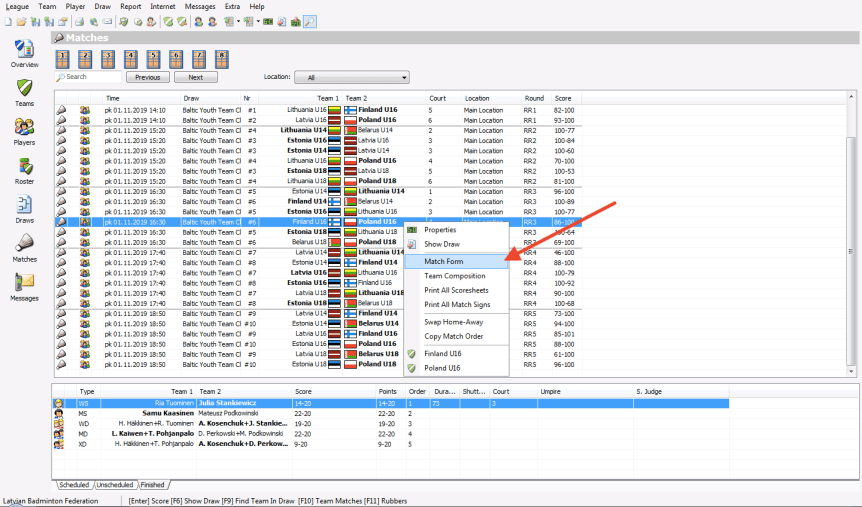
Task: Click the Open folder toolbar icon
Action: coord(21,22)
